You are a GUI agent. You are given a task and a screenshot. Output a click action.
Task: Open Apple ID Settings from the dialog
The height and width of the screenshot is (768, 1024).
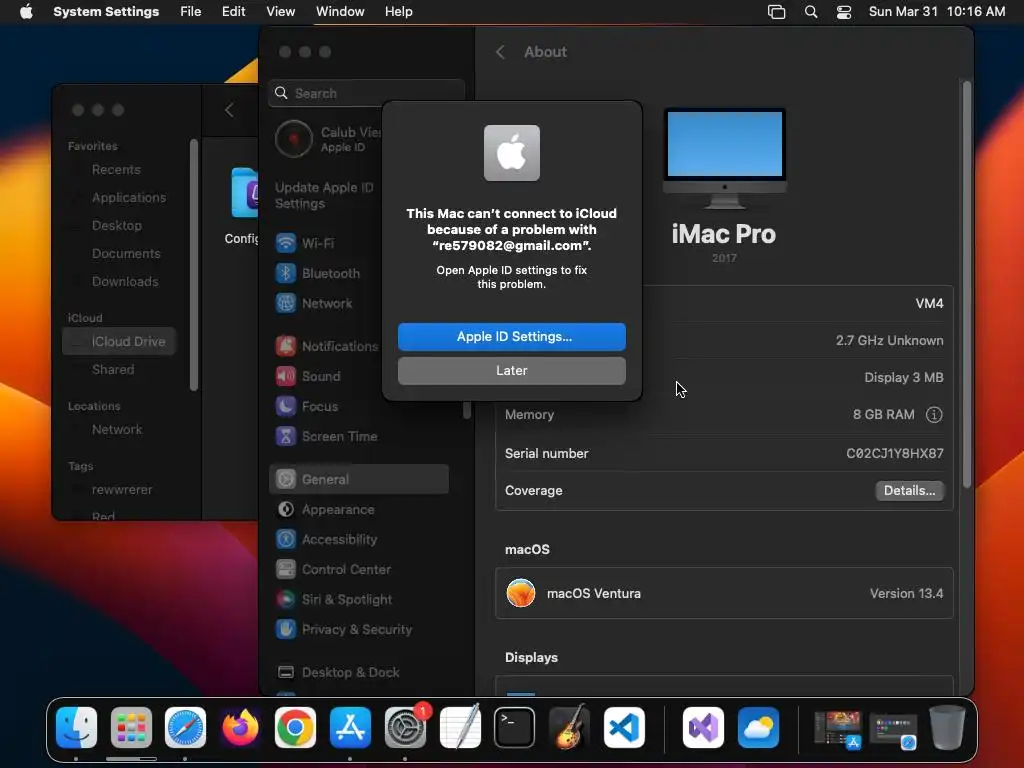click(x=511, y=336)
